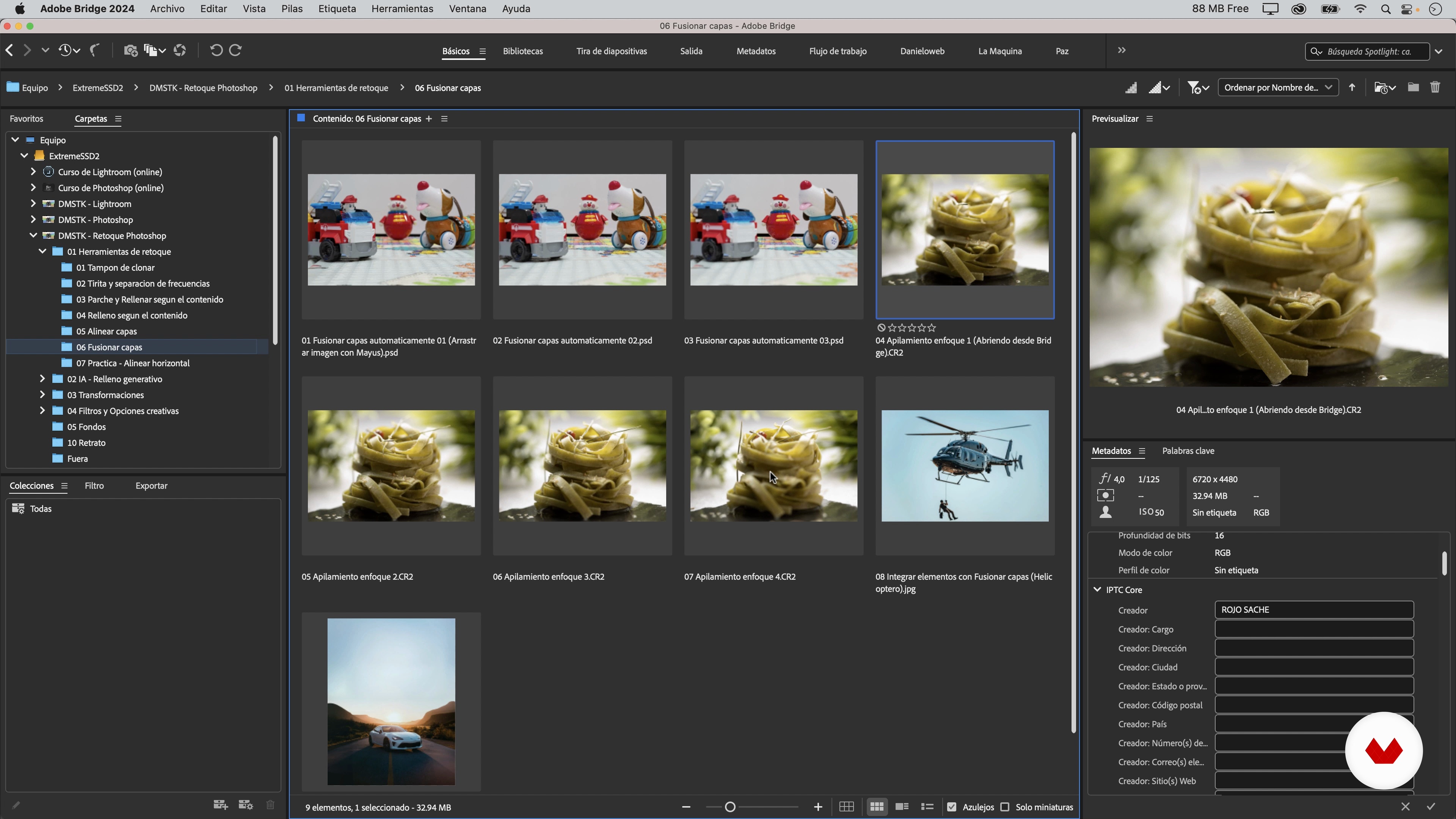Open the Ordenar por Nombre dropdown
1456x819 pixels.
pos(1277,88)
